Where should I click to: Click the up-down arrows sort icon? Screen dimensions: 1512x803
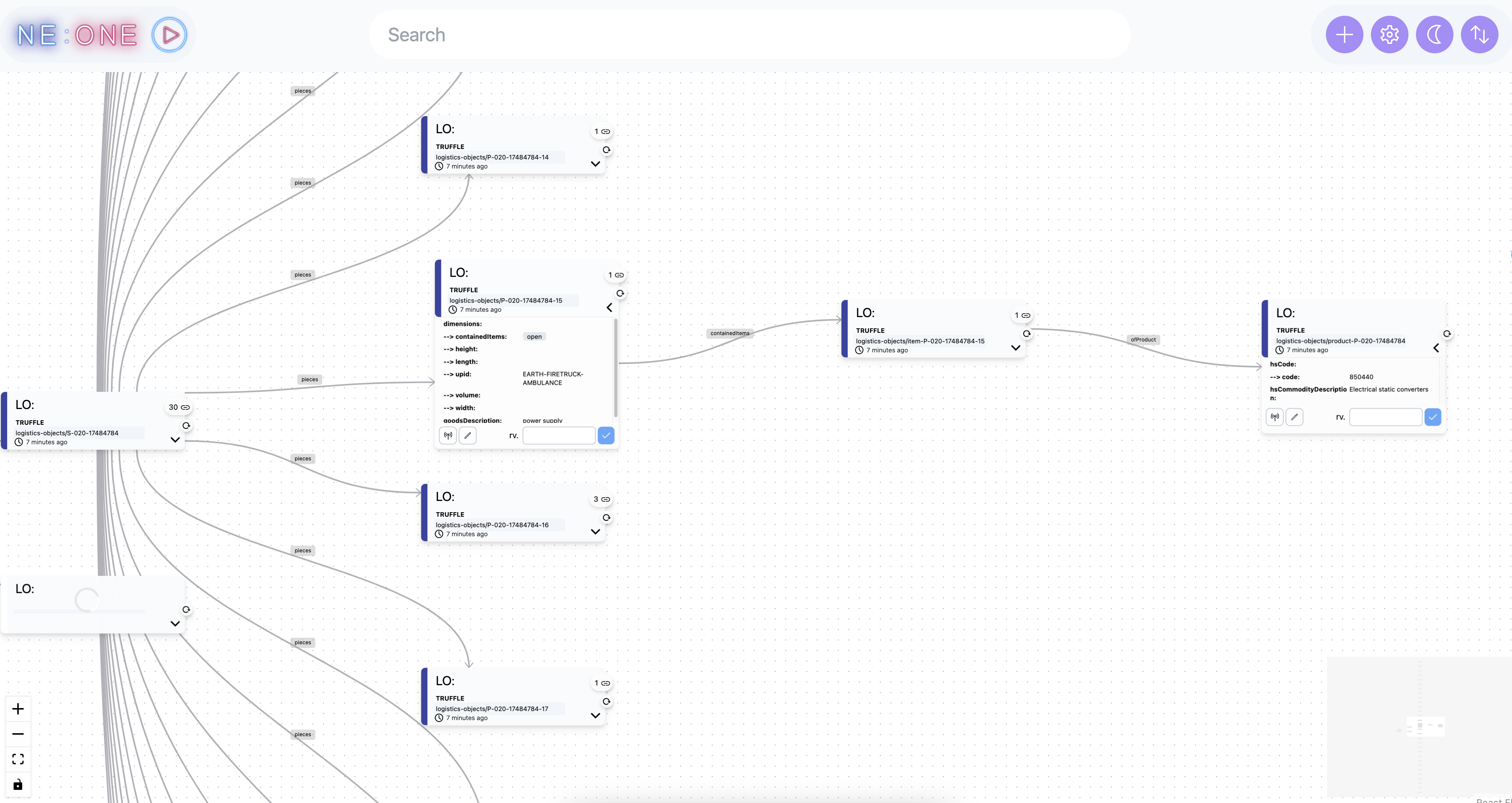pos(1479,35)
